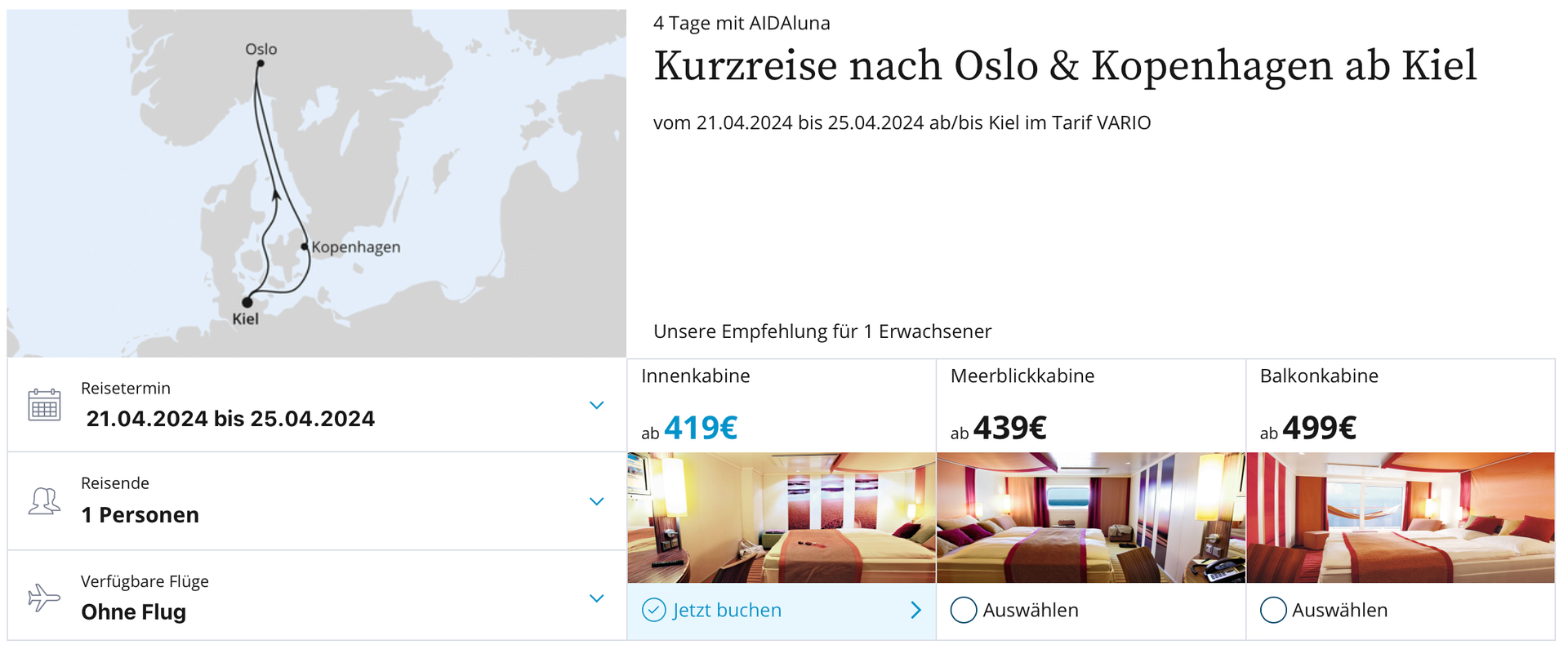Open the Balkonkabine room photo

[1401, 518]
